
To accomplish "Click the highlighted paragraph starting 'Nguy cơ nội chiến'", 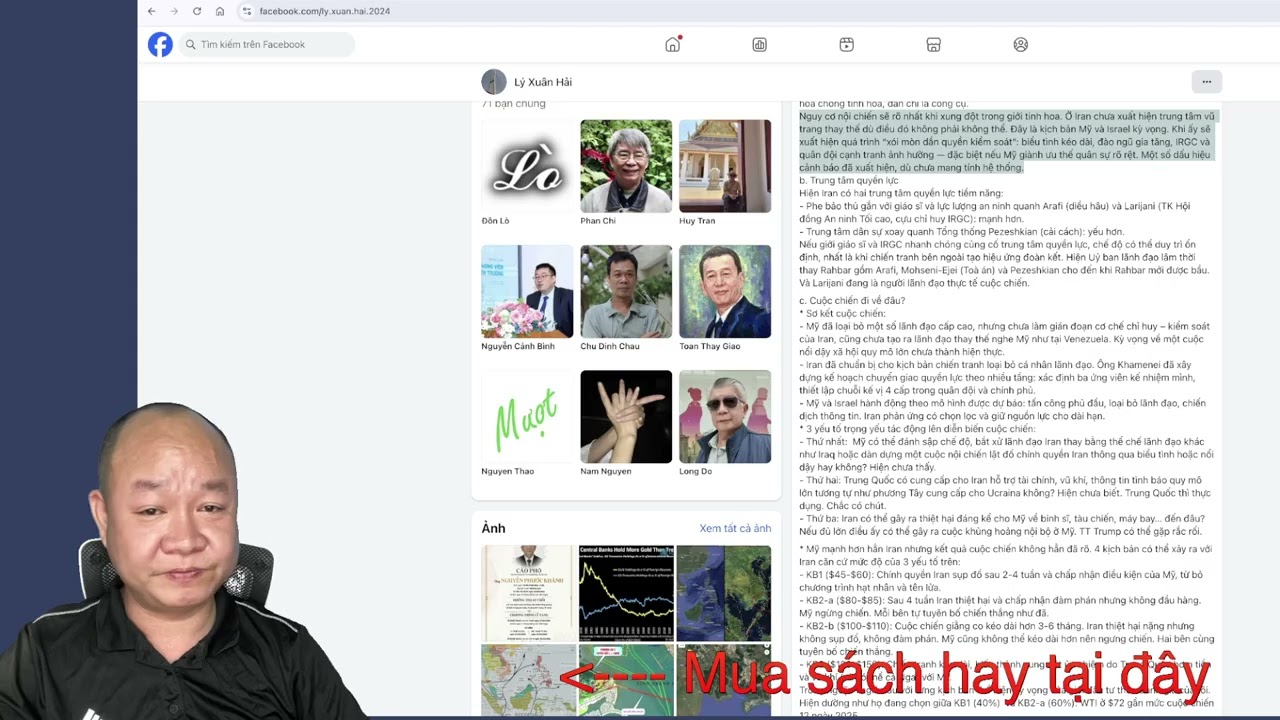I will click(1007, 142).
